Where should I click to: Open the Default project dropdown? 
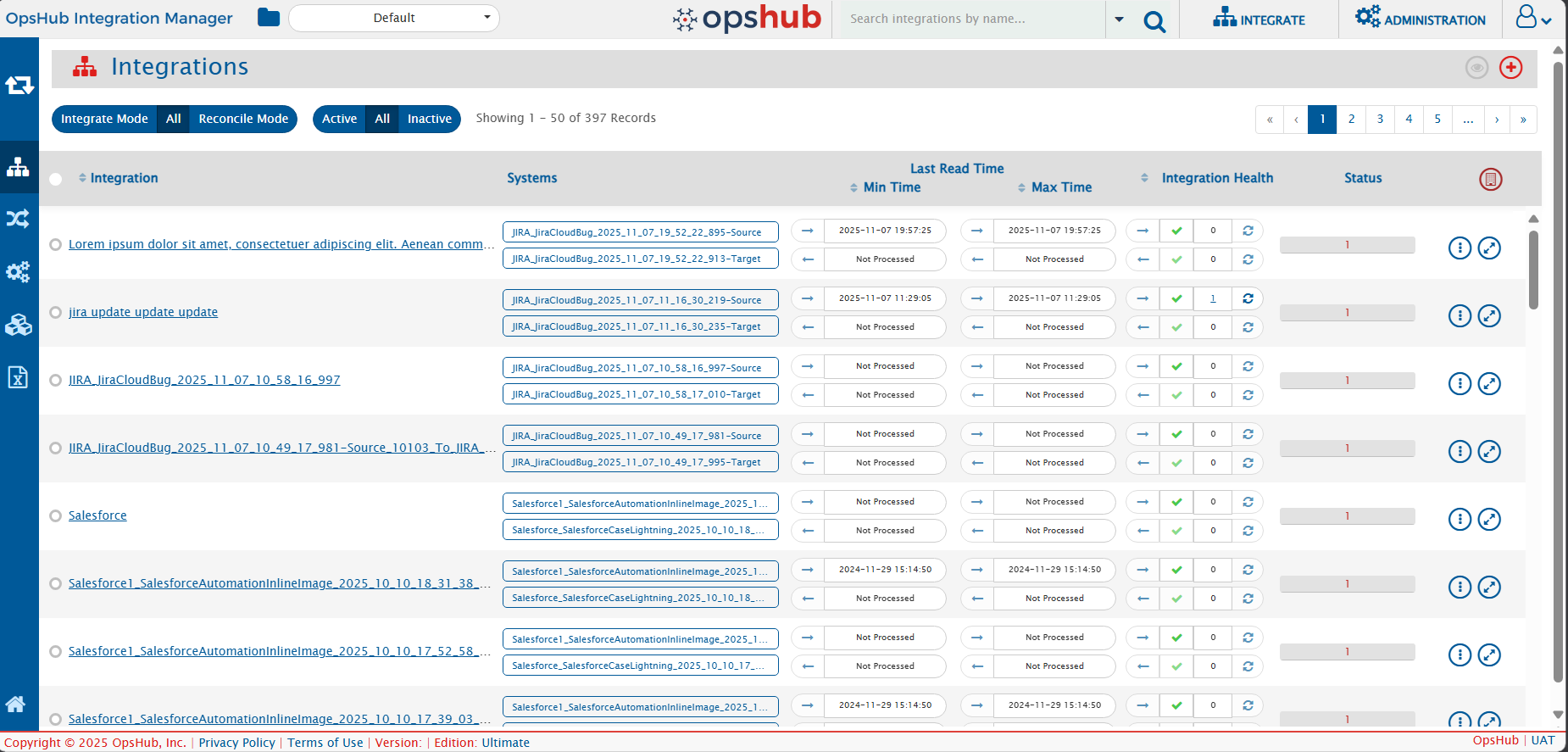coord(394,18)
